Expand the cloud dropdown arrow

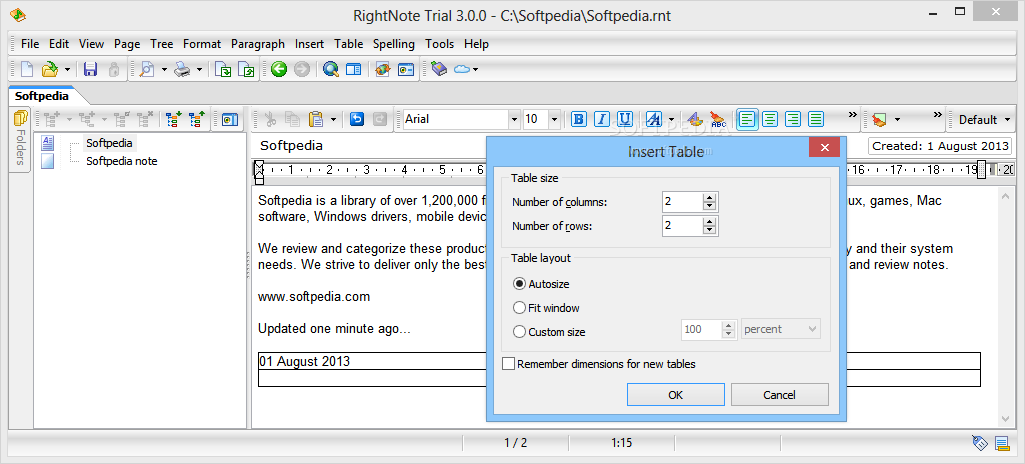click(476, 69)
